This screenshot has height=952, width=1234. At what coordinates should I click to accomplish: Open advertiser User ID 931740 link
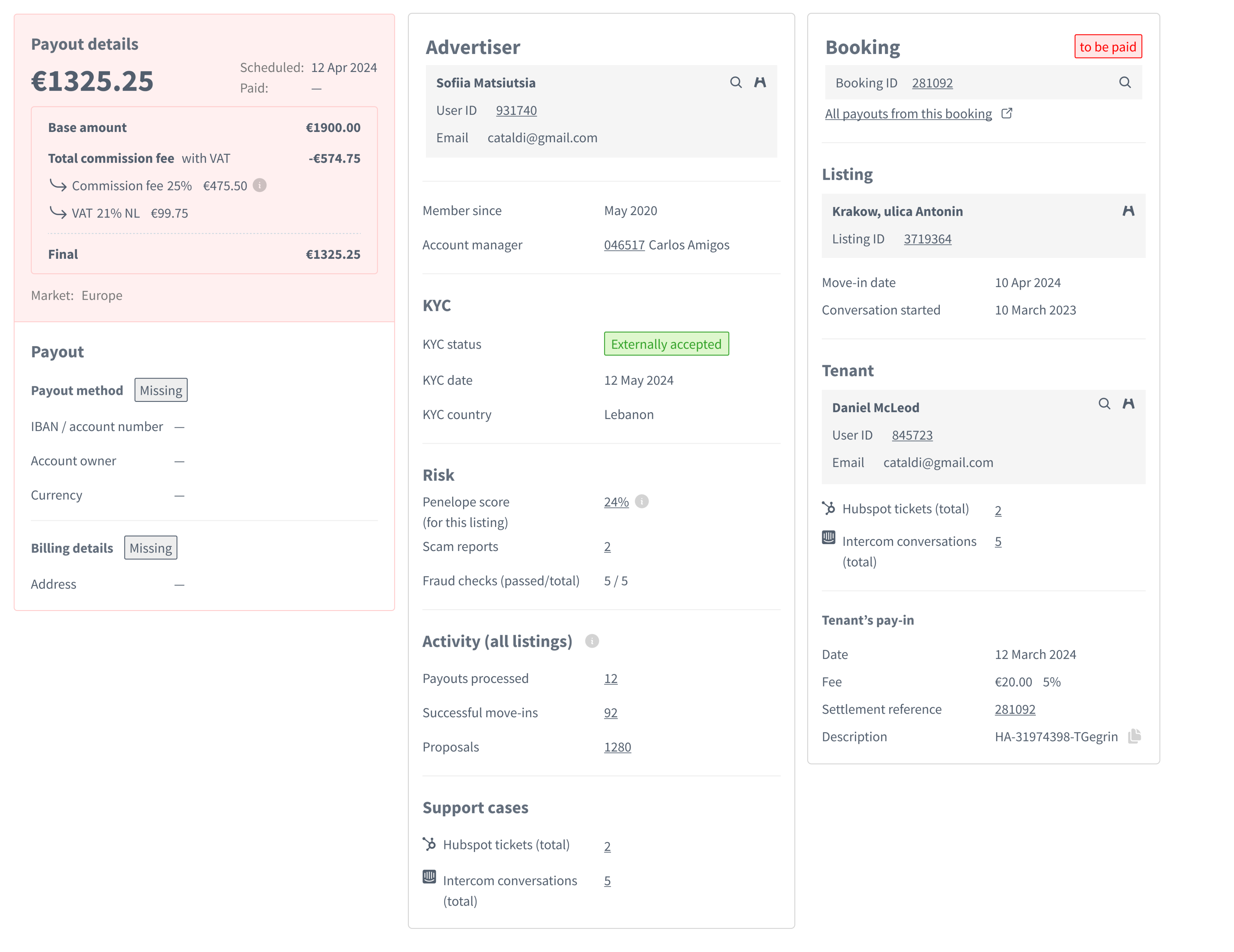[x=516, y=111]
